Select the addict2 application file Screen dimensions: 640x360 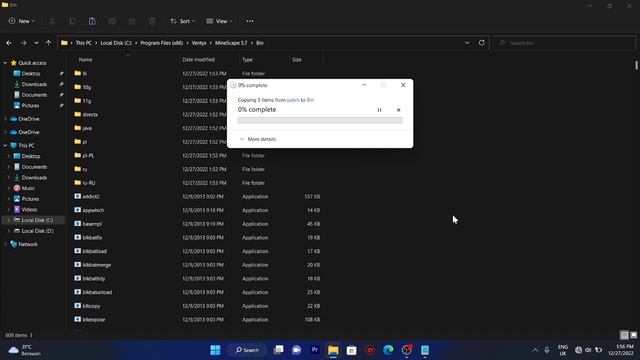91,196
